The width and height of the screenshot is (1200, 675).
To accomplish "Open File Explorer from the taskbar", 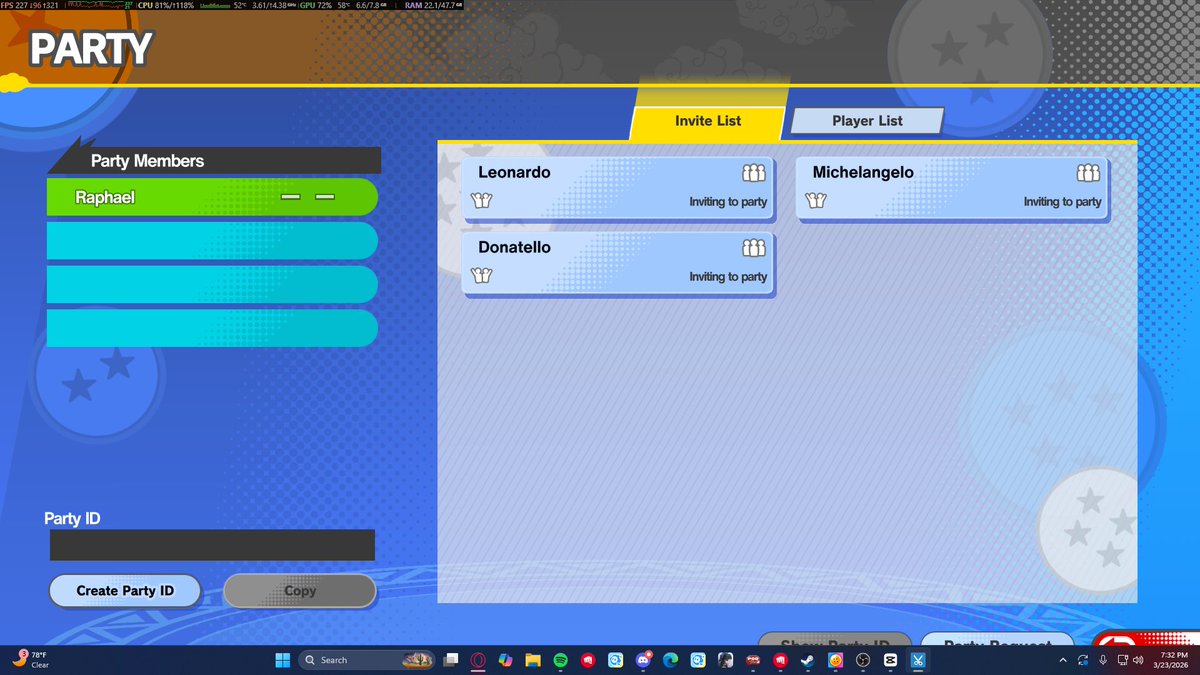I will (533, 660).
